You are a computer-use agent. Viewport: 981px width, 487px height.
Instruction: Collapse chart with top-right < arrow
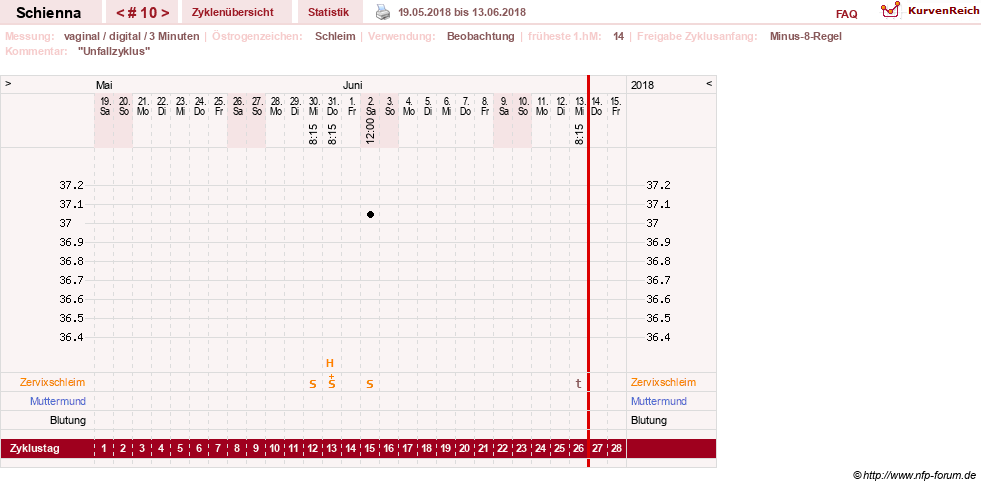(x=709, y=83)
